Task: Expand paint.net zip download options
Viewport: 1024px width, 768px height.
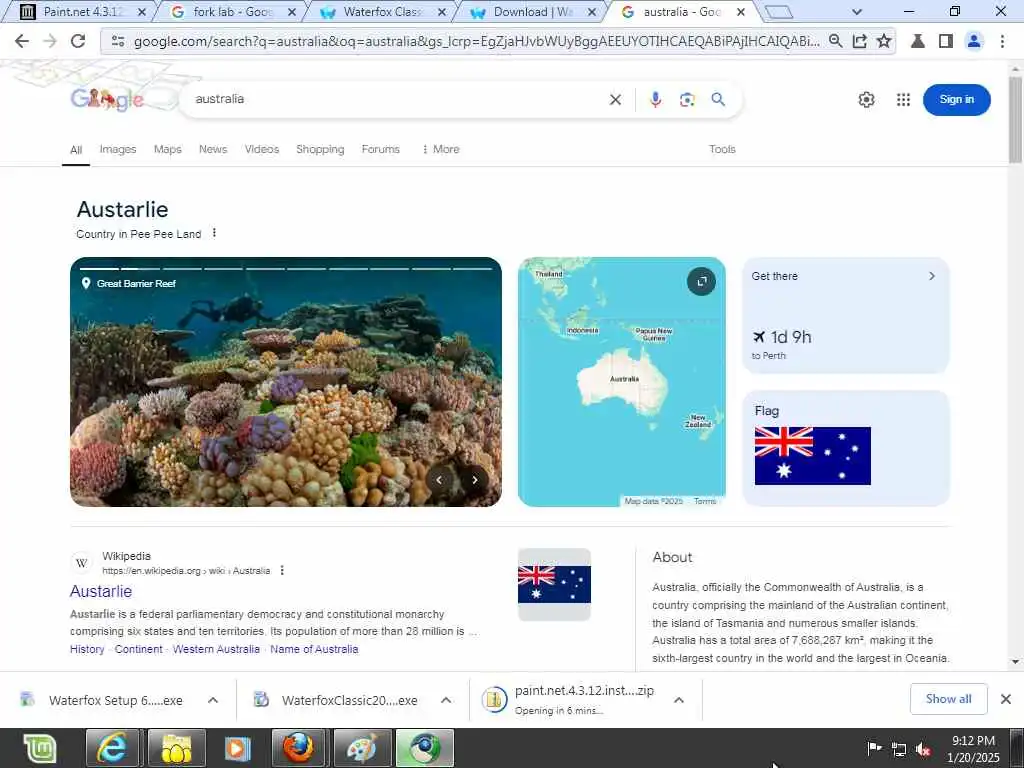Action: click(679, 700)
